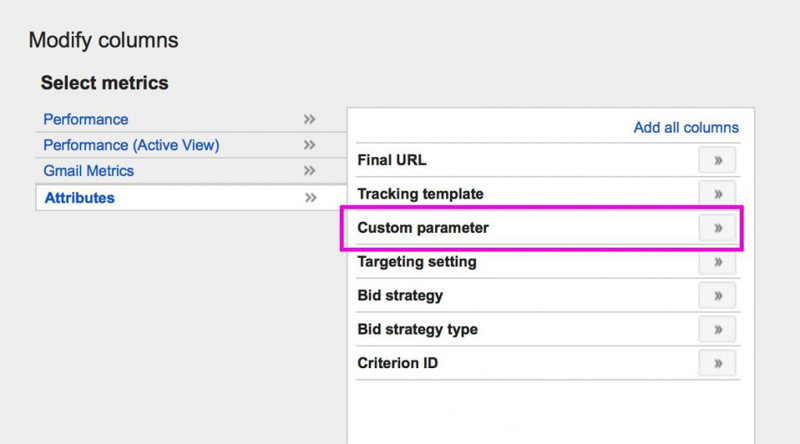The image size is (800, 444).
Task: Expand the chevron next to Performance (Active View)
Action: coord(310,145)
